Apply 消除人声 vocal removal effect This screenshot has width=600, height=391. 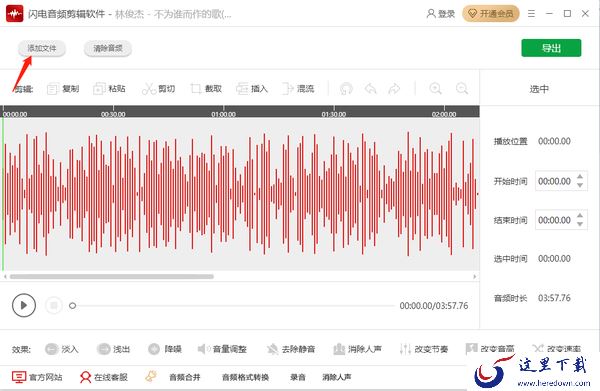pos(357,349)
